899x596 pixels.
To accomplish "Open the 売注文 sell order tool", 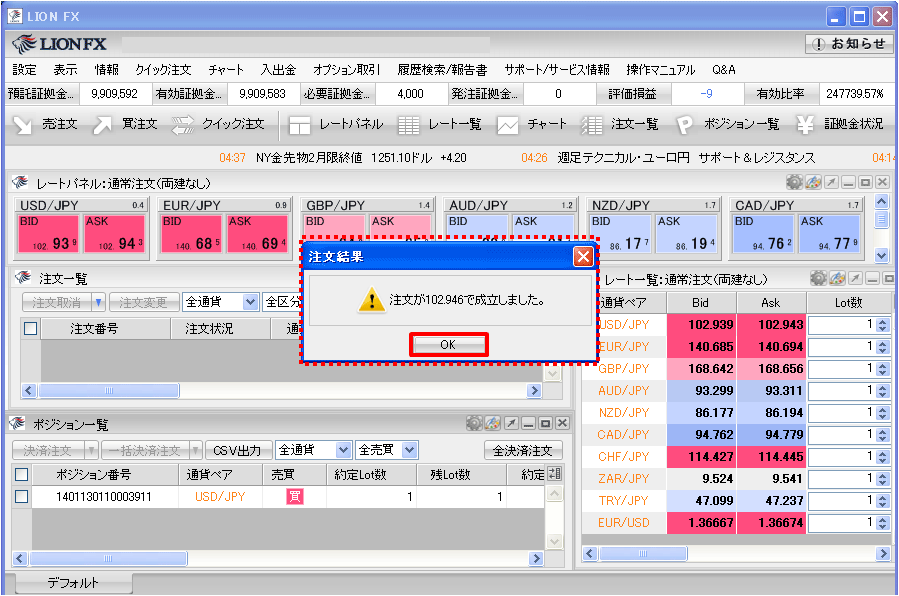I will pos(45,124).
